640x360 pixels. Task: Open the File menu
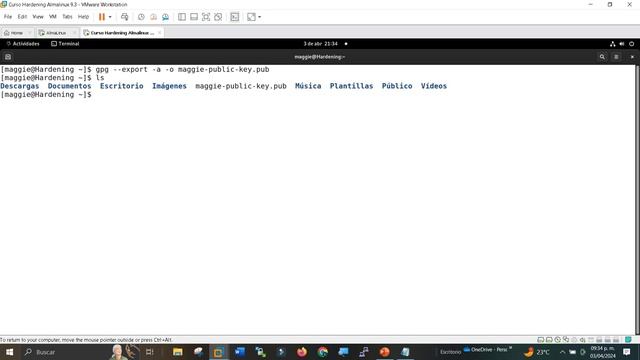8,17
